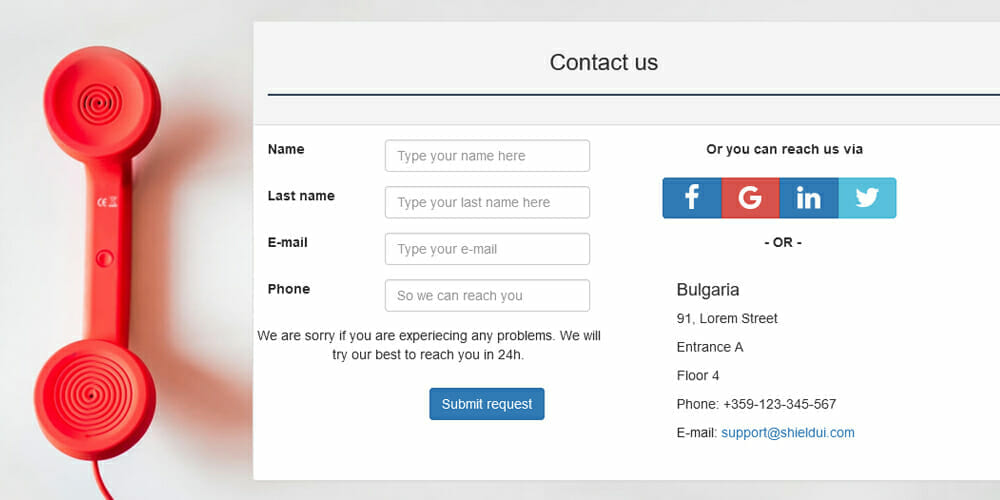Focus the Phone number field
Viewport: 1000px width, 500px height.
[x=487, y=296]
